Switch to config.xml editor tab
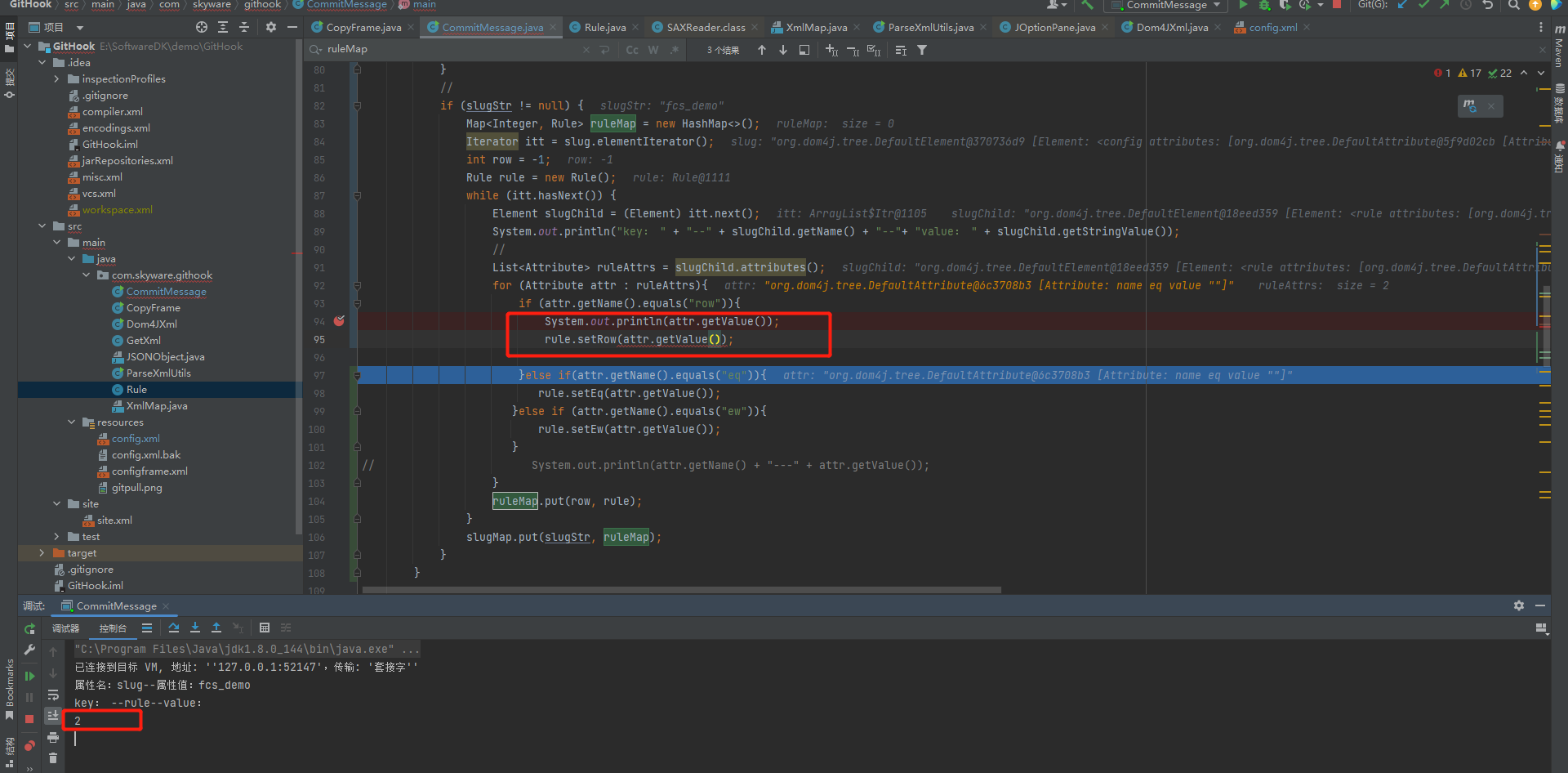1568x773 pixels. tap(1272, 27)
